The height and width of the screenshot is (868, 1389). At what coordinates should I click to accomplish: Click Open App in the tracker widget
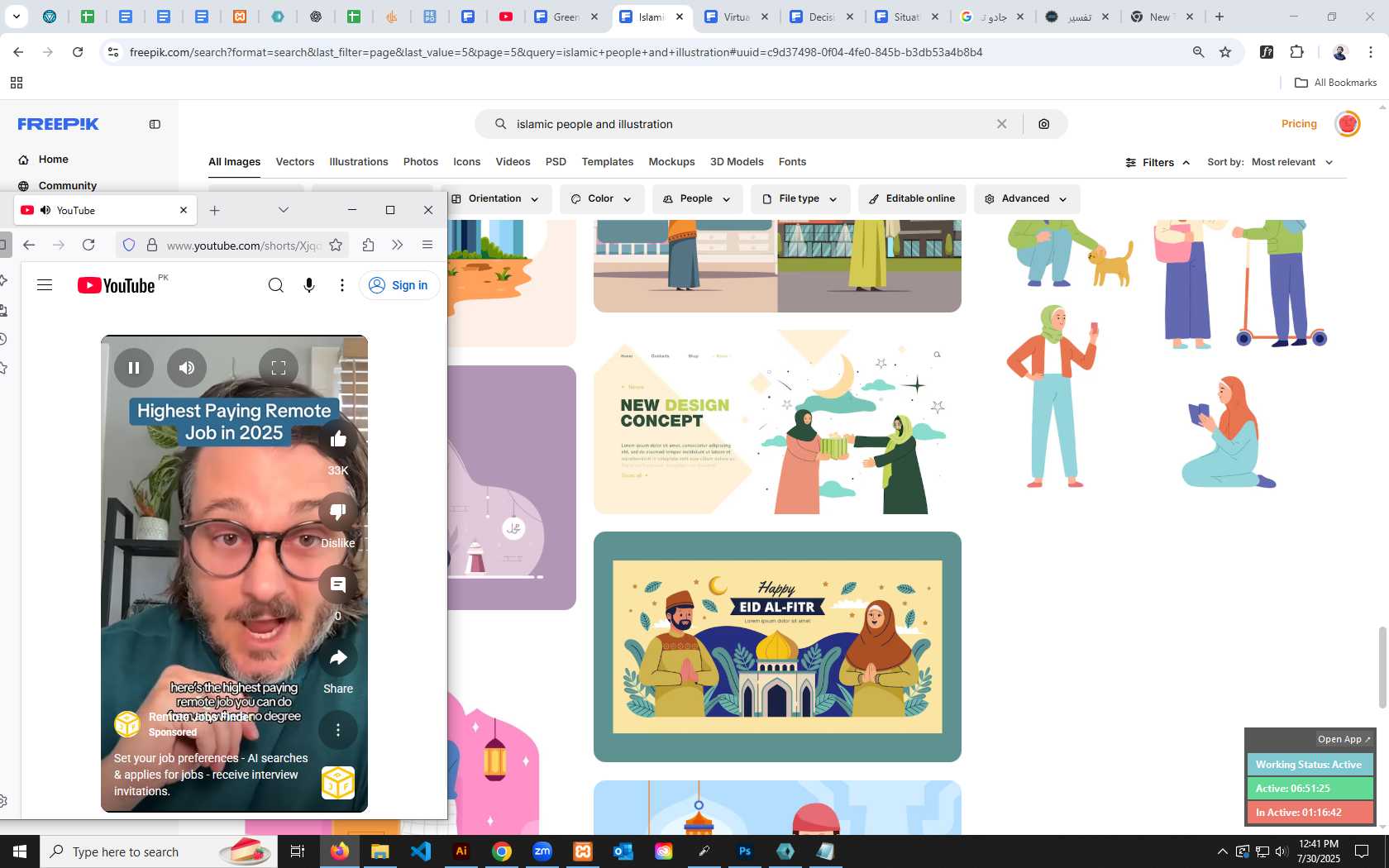click(x=1344, y=739)
